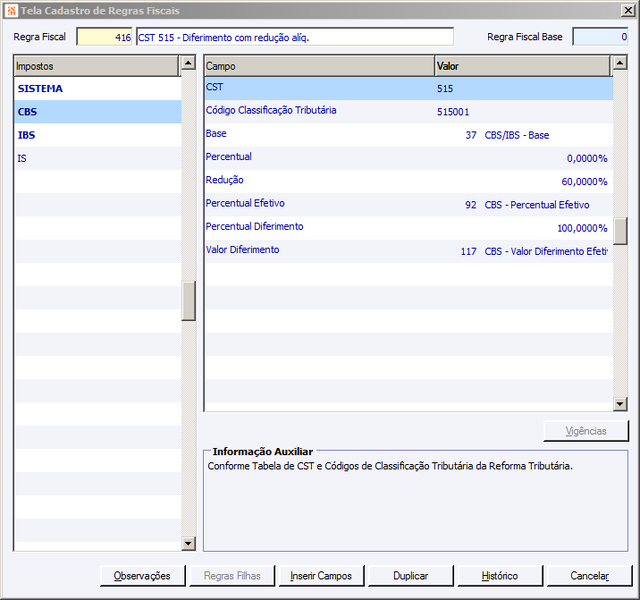640x600 pixels.
Task: Click the value 515001
Action: [453, 112]
